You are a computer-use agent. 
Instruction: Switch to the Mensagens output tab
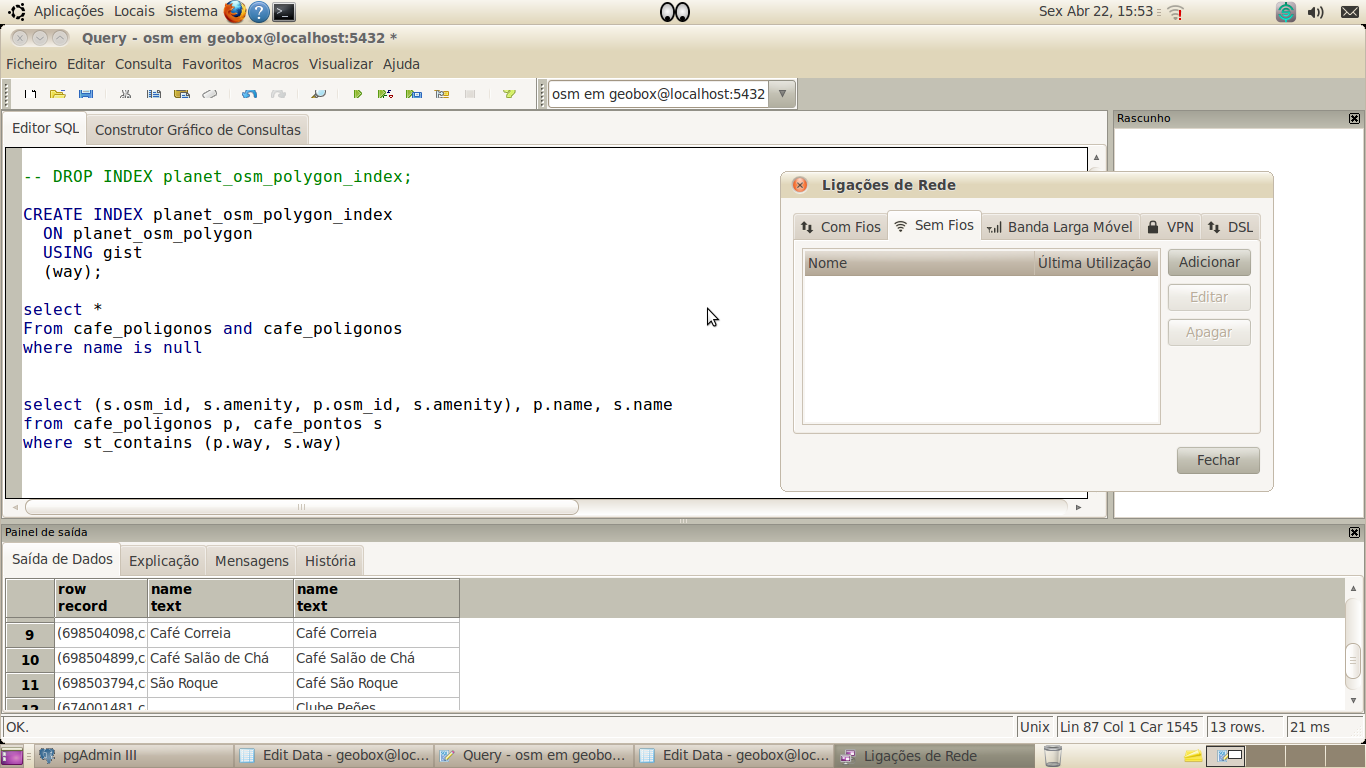[x=252, y=561]
